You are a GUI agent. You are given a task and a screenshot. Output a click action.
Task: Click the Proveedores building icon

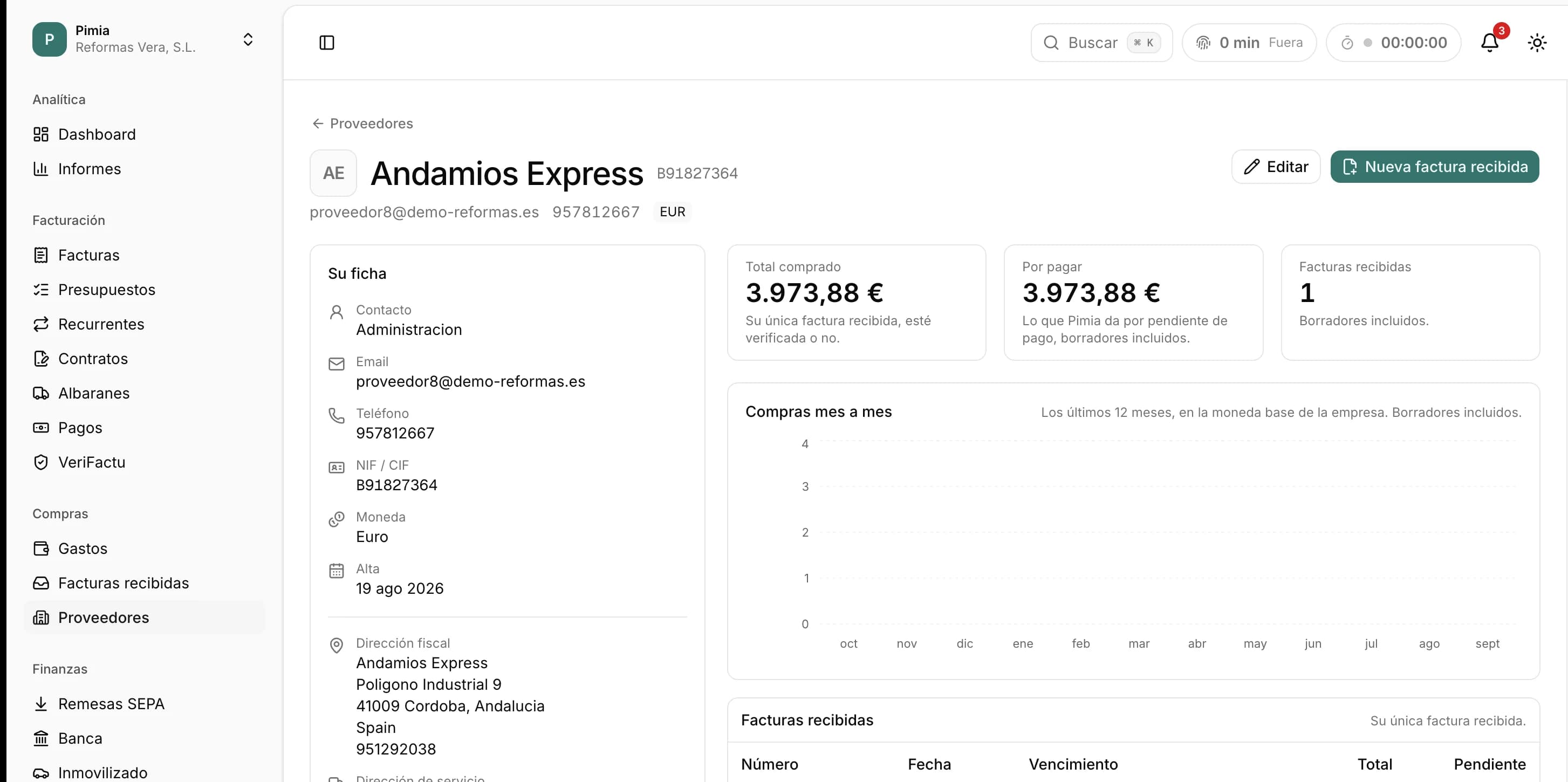[41, 618]
